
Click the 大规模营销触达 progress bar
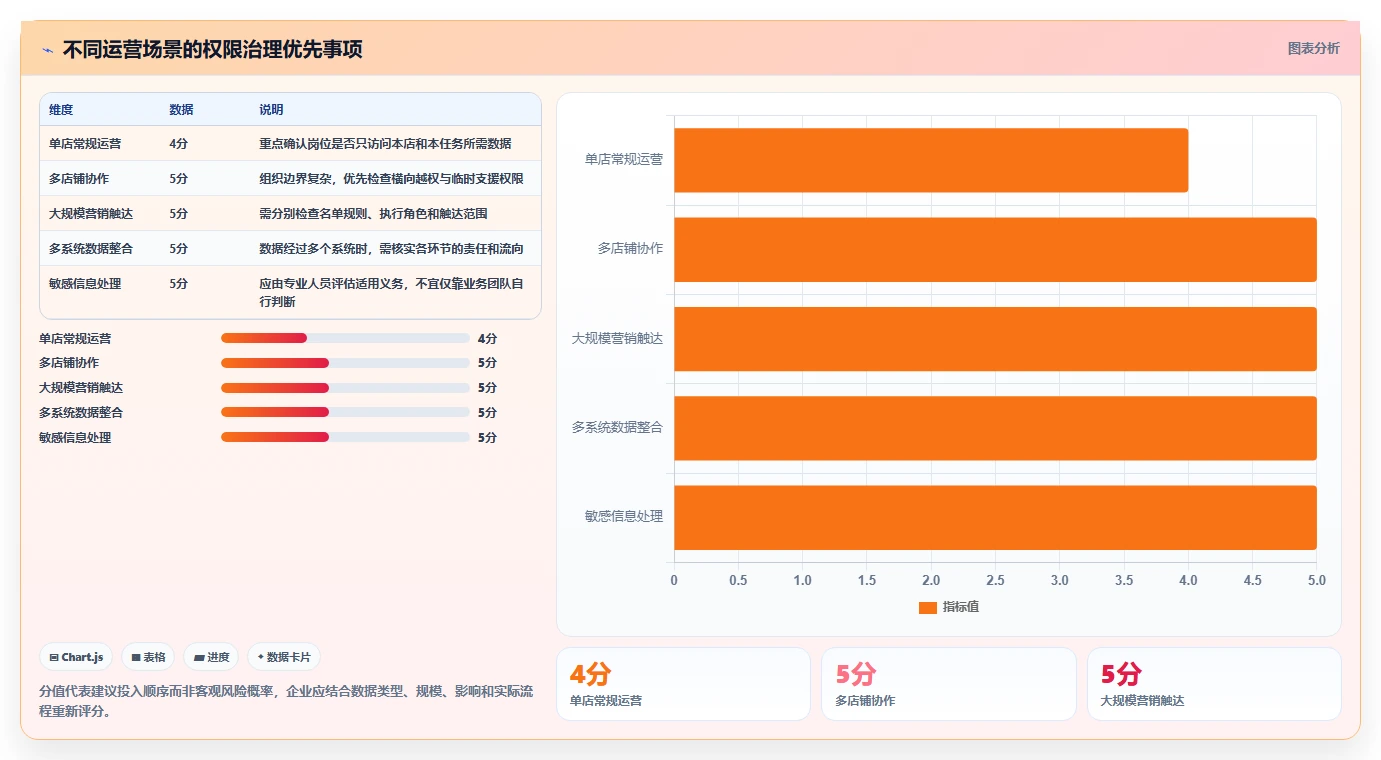[x=345, y=388]
